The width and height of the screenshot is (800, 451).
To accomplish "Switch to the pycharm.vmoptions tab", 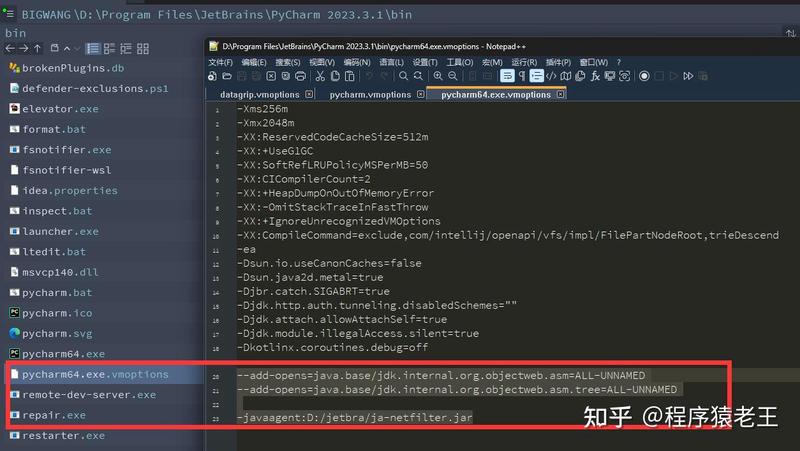I will [370, 95].
